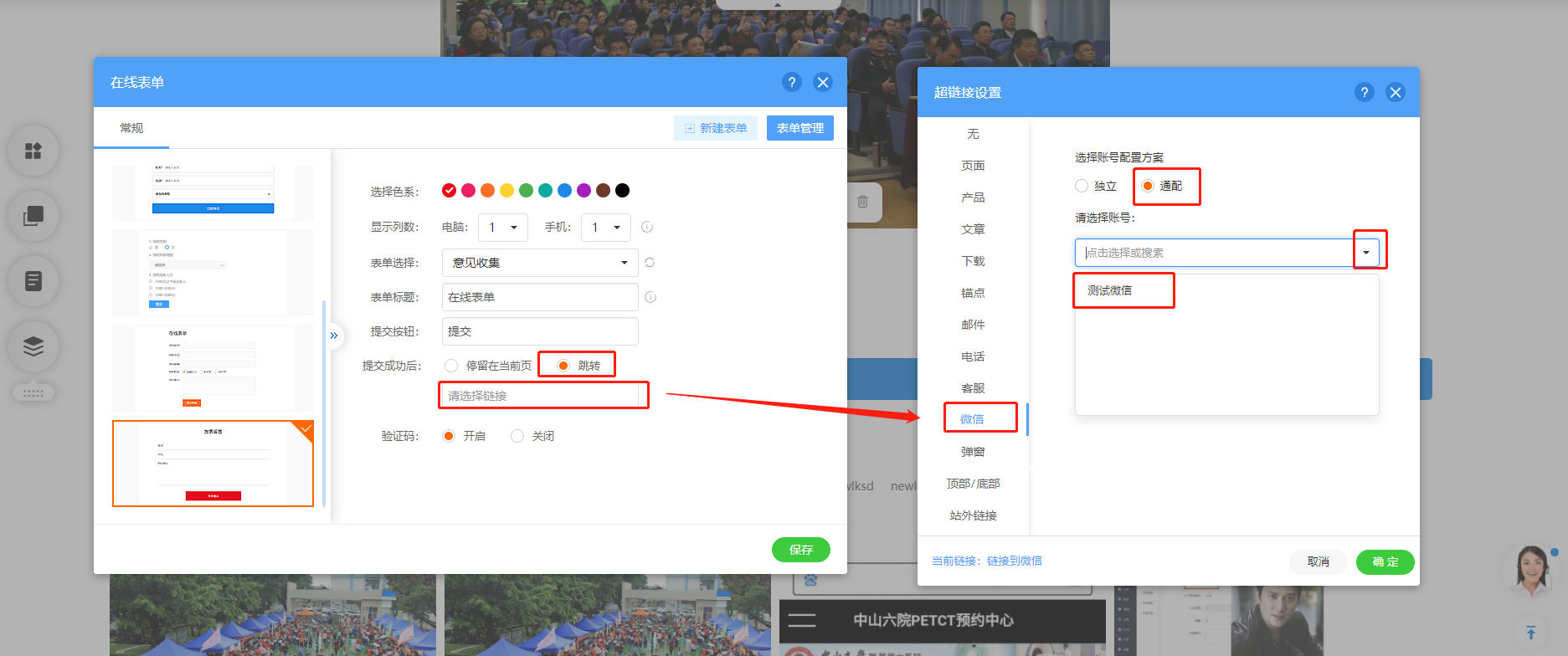Select 关闭 for the 验证码 setting
Screen dimensions: 1568x656
click(x=517, y=436)
